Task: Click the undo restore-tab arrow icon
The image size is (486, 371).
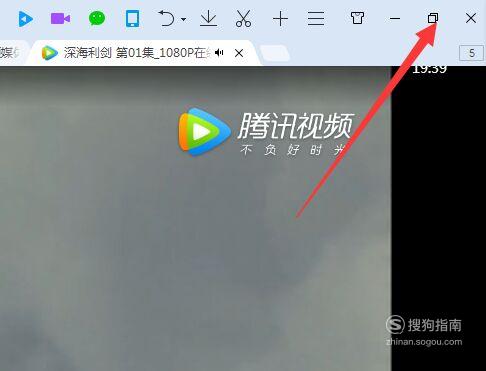Action: click(167, 18)
